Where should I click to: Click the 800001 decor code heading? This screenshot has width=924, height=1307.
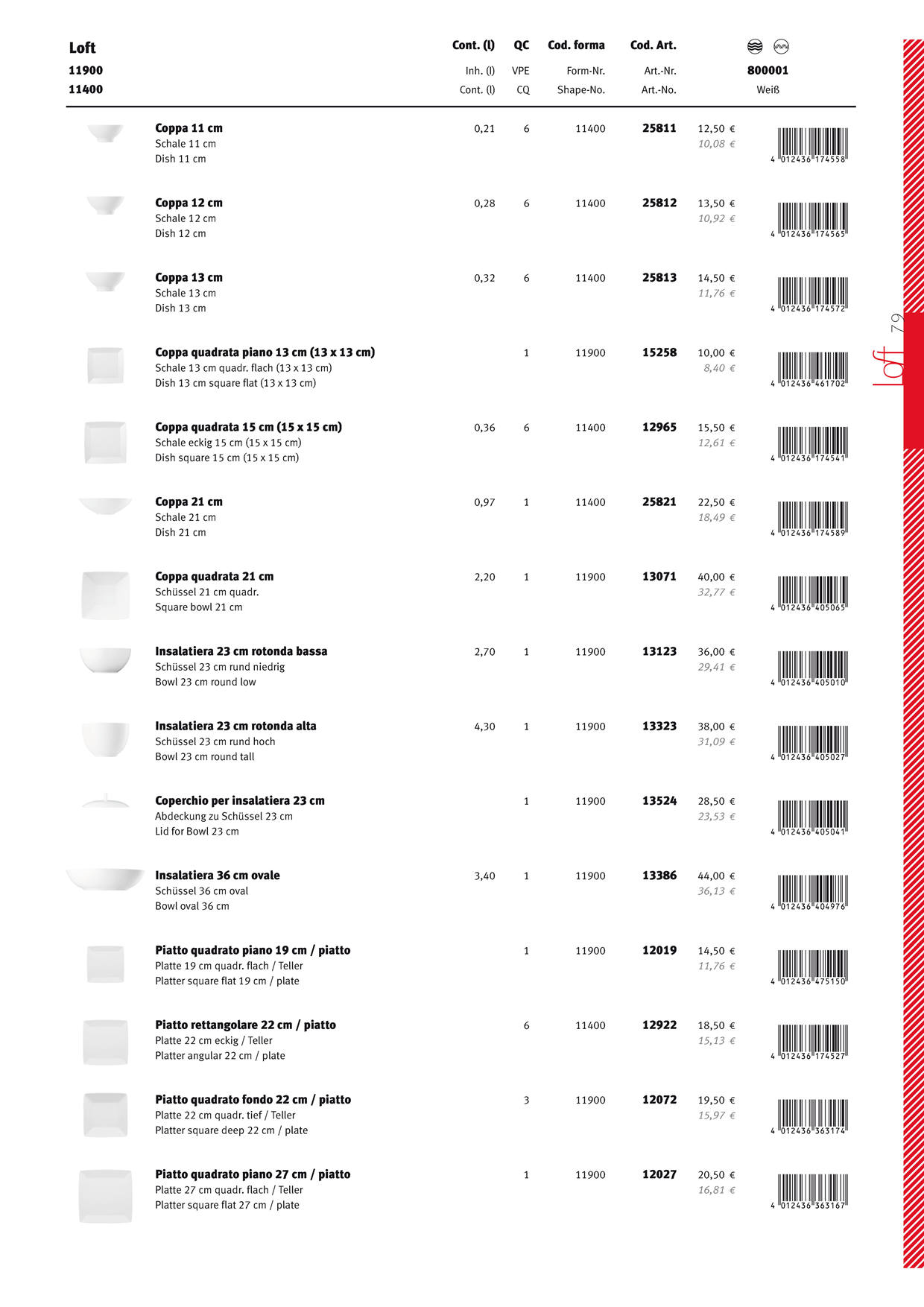[768, 71]
